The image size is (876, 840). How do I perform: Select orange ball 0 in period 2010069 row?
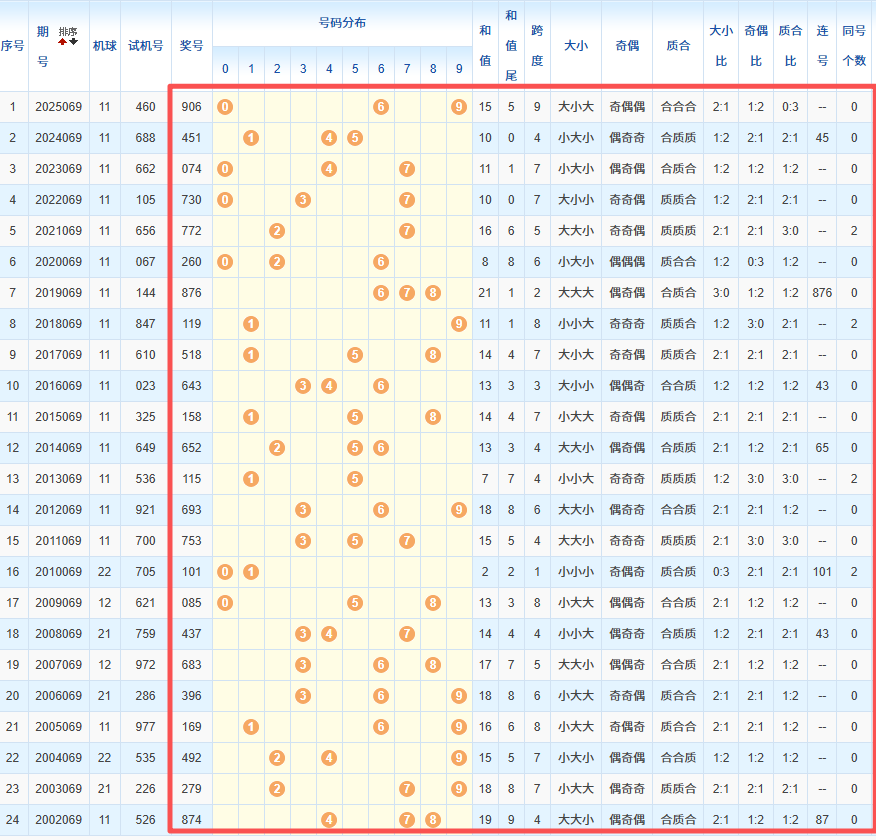225,572
